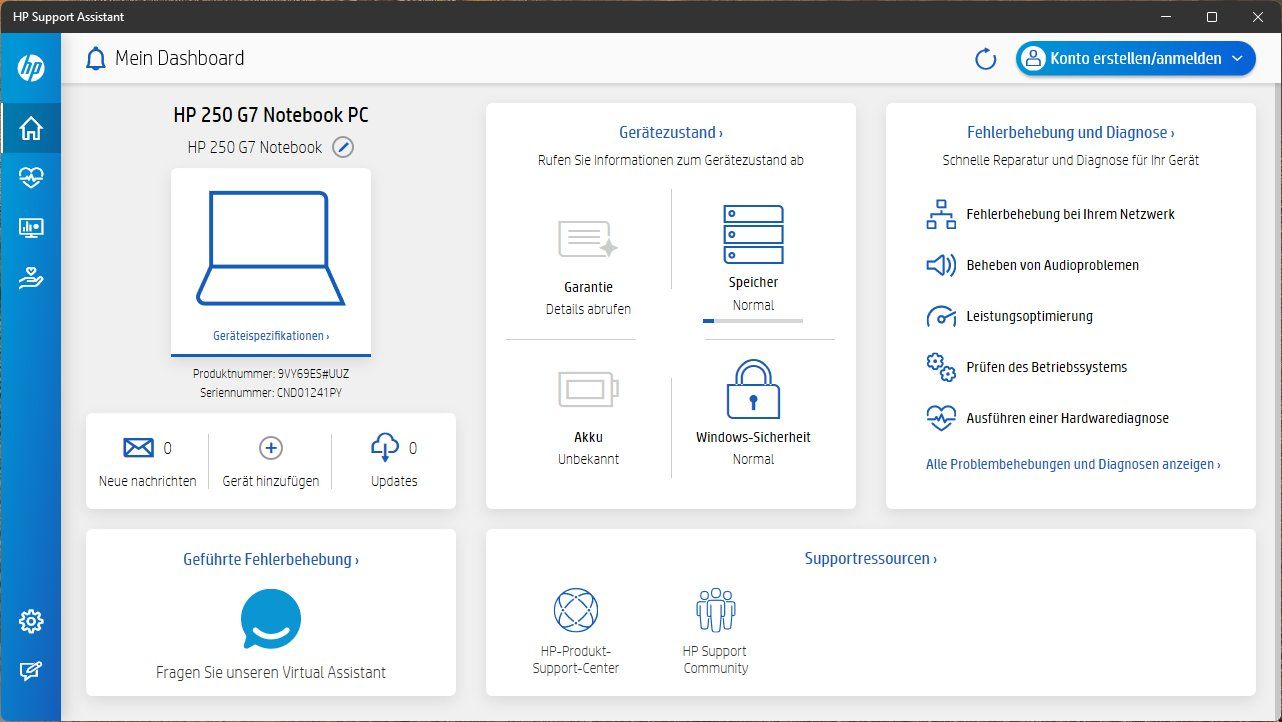This screenshot has width=1282, height=722.
Task: Click the Updates label
Action: coord(394,481)
